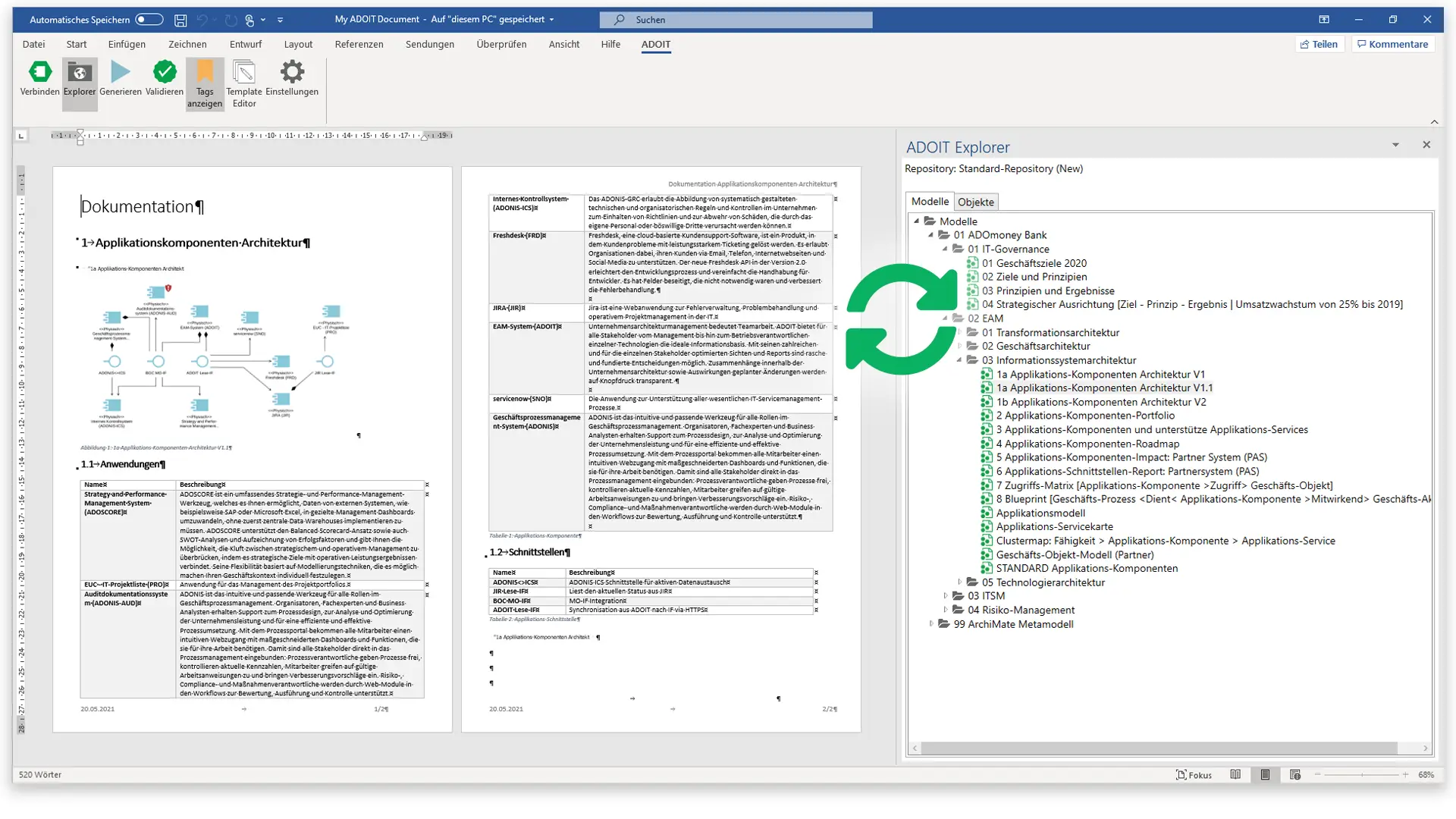Screen dimensions: 1456x819
Task: Open document title save-location dropdown
Action: pos(551,20)
